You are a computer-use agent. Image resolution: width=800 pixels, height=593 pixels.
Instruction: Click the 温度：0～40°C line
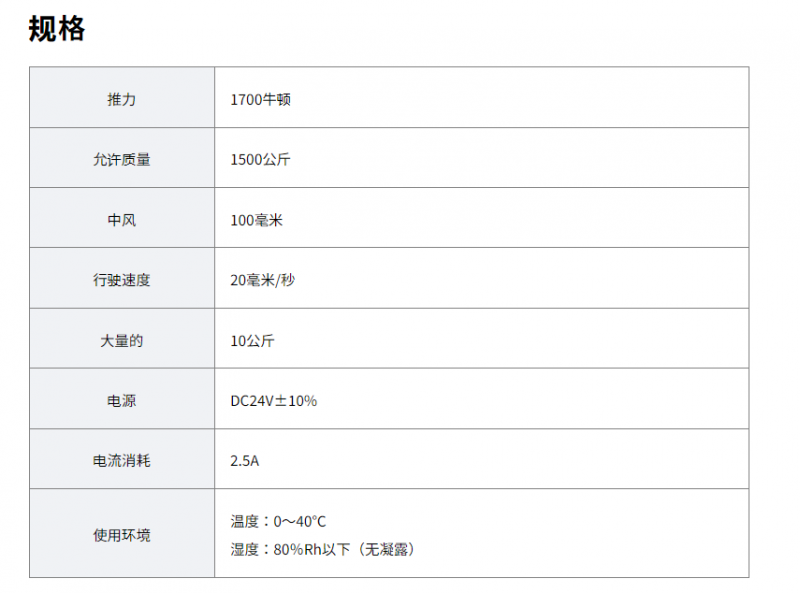(x=278, y=521)
